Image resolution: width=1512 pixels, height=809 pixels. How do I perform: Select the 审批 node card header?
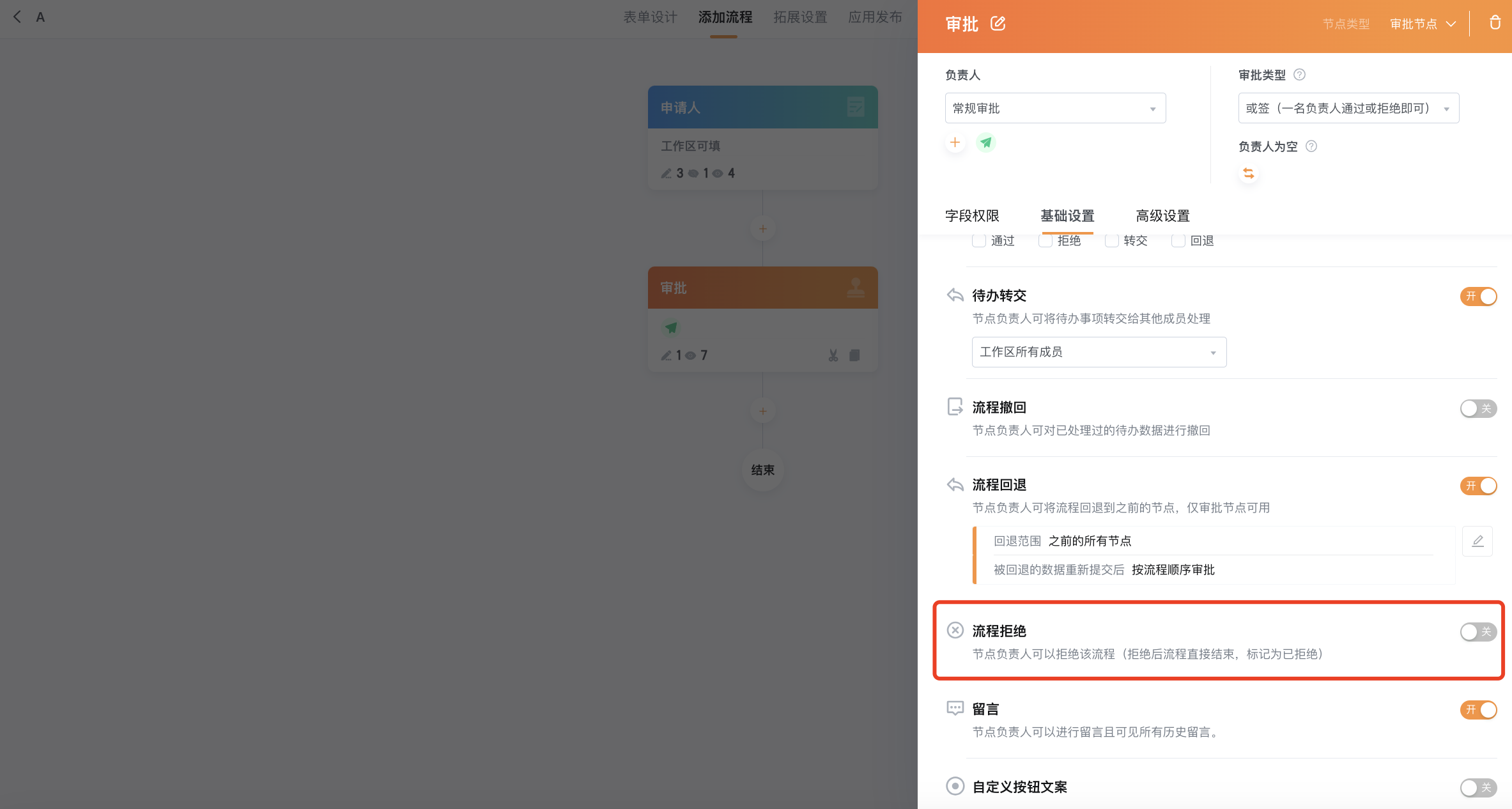click(x=762, y=288)
